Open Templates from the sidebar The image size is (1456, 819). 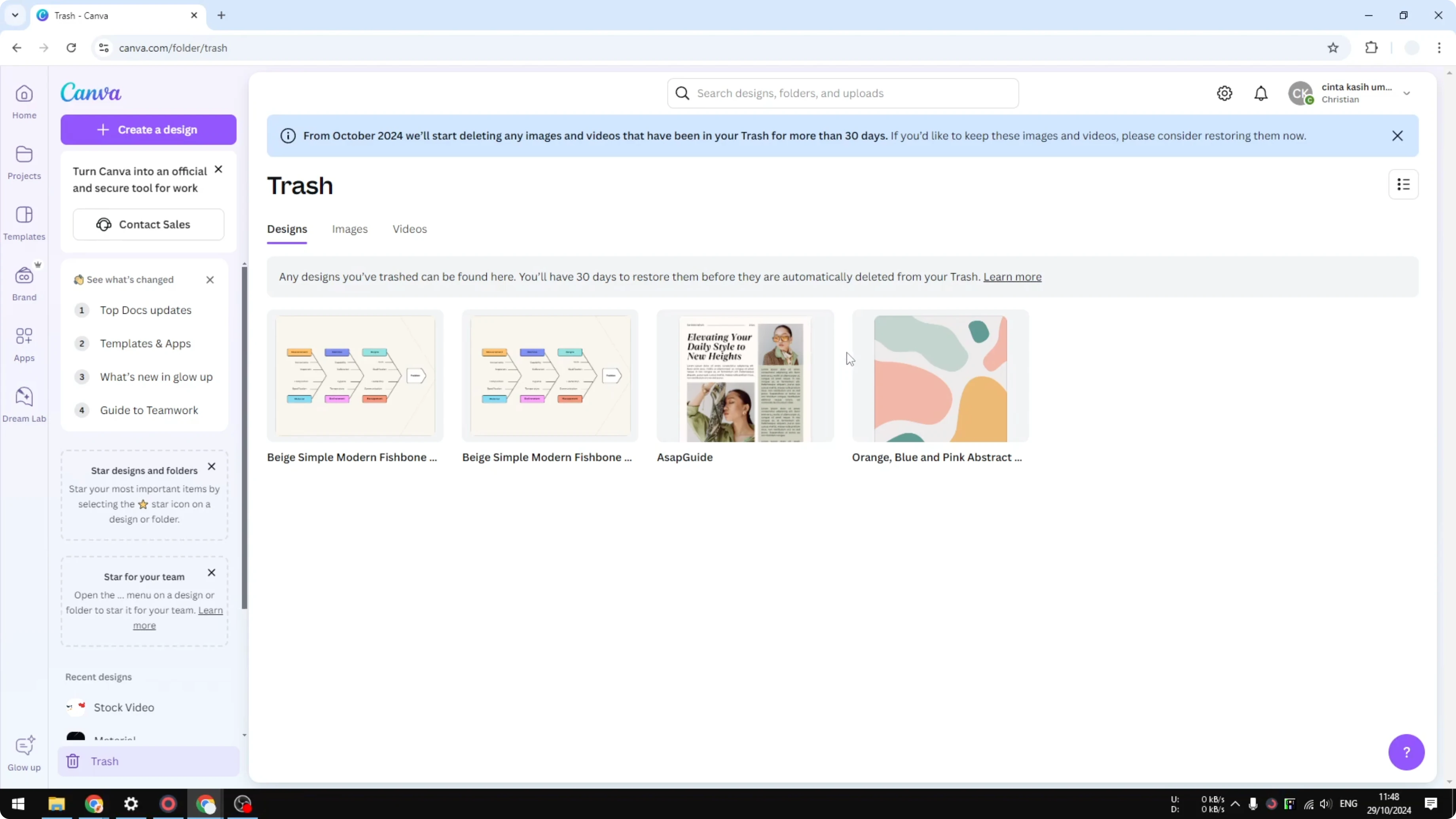click(24, 222)
